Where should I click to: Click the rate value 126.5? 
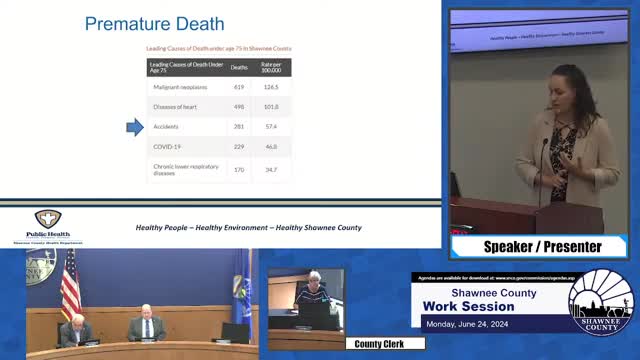tap(271, 87)
